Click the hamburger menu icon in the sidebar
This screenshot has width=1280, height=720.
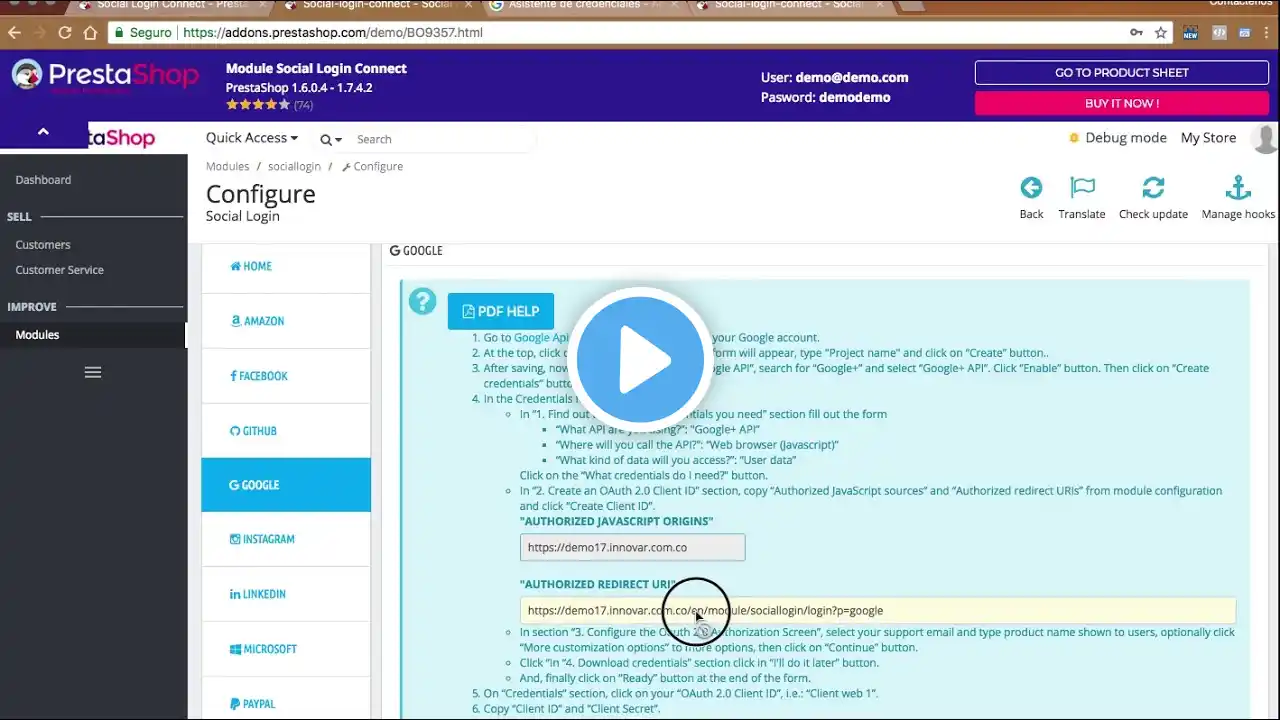click(x=93, y=372)
